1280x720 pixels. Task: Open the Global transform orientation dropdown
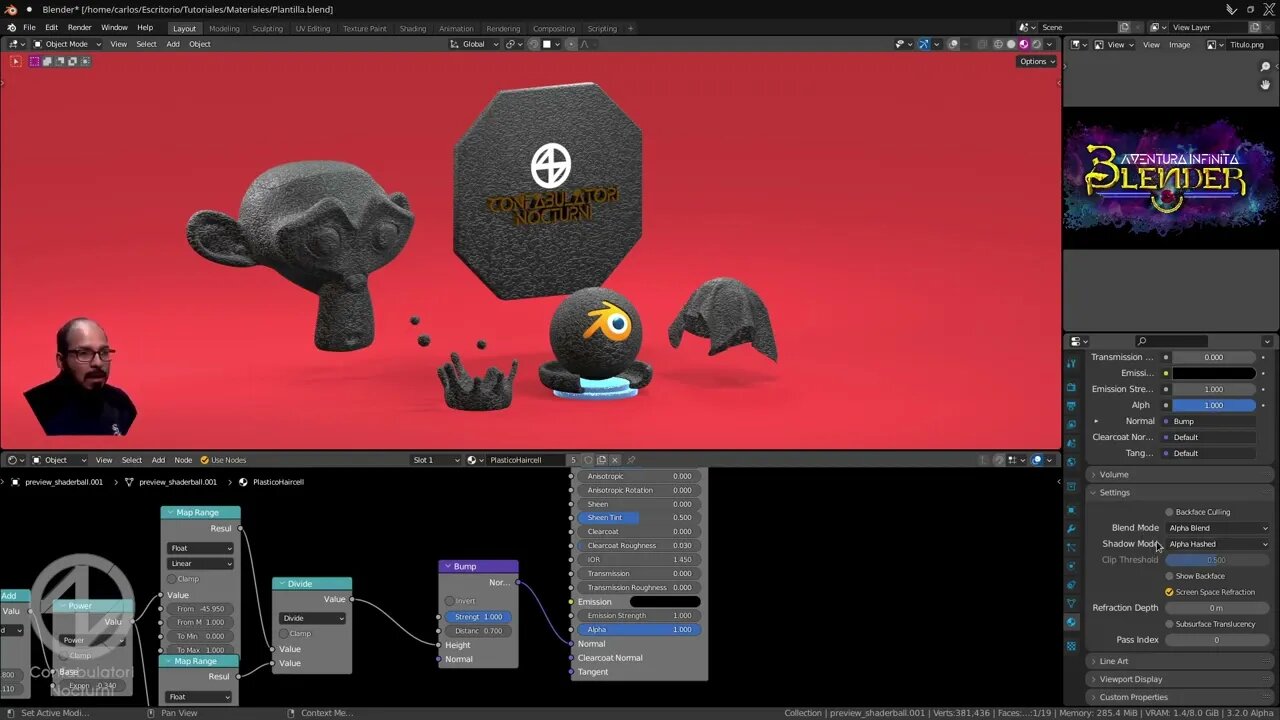point(474,44)
